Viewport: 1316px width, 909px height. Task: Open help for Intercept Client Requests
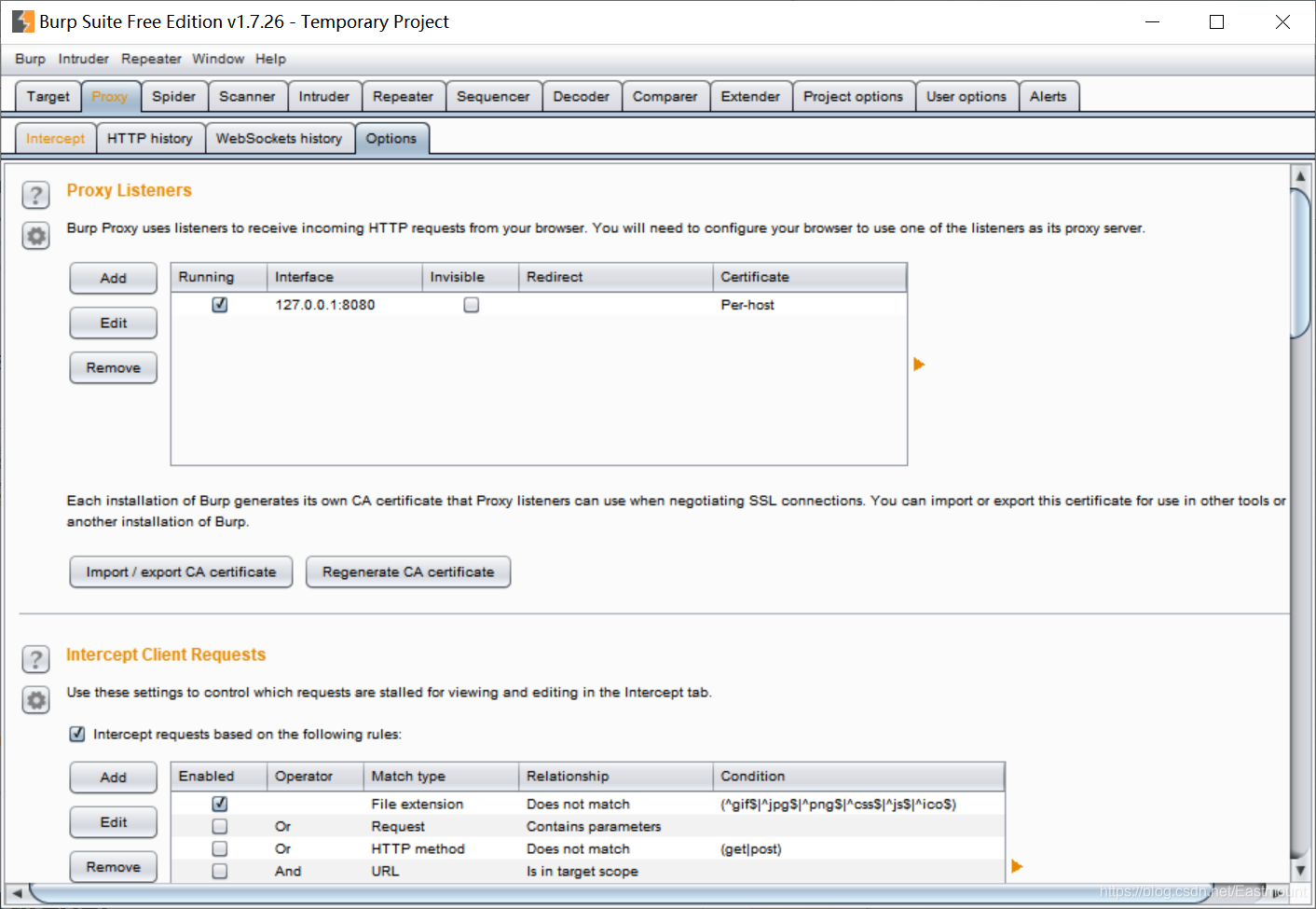click(35, 659)
